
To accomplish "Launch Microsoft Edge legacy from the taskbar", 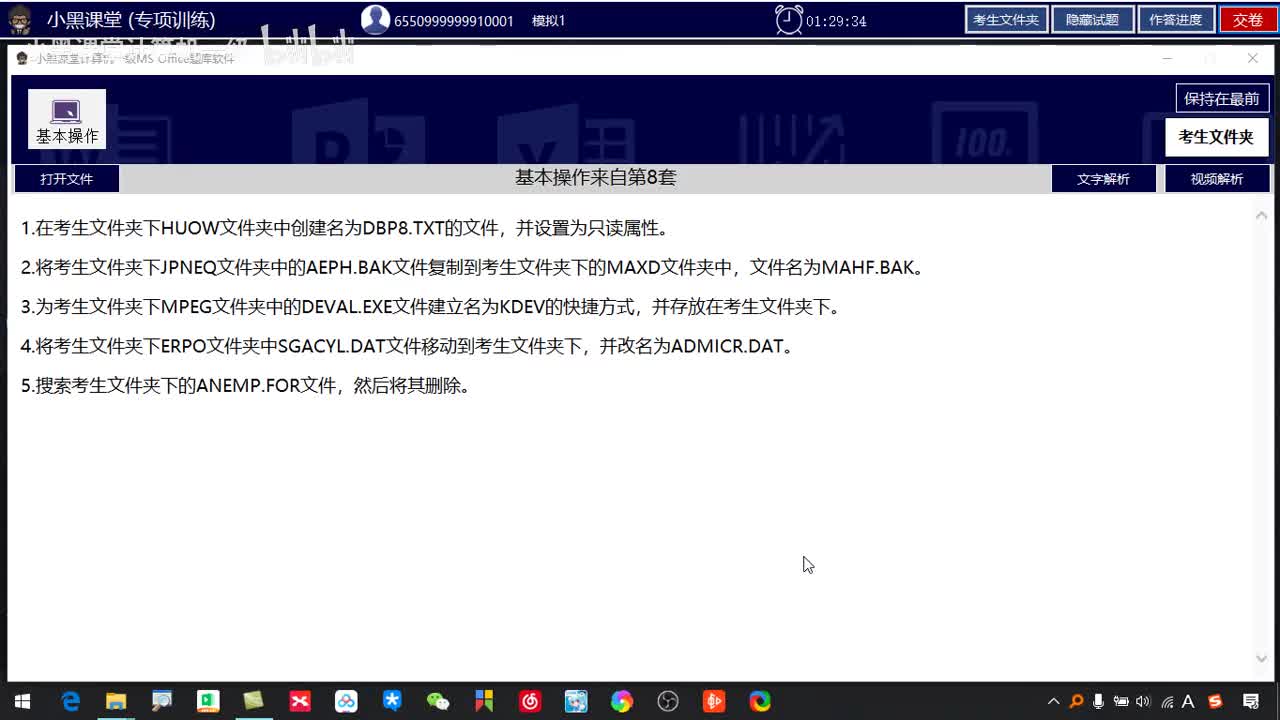I will pyautogui.click(x=70, y=701).
